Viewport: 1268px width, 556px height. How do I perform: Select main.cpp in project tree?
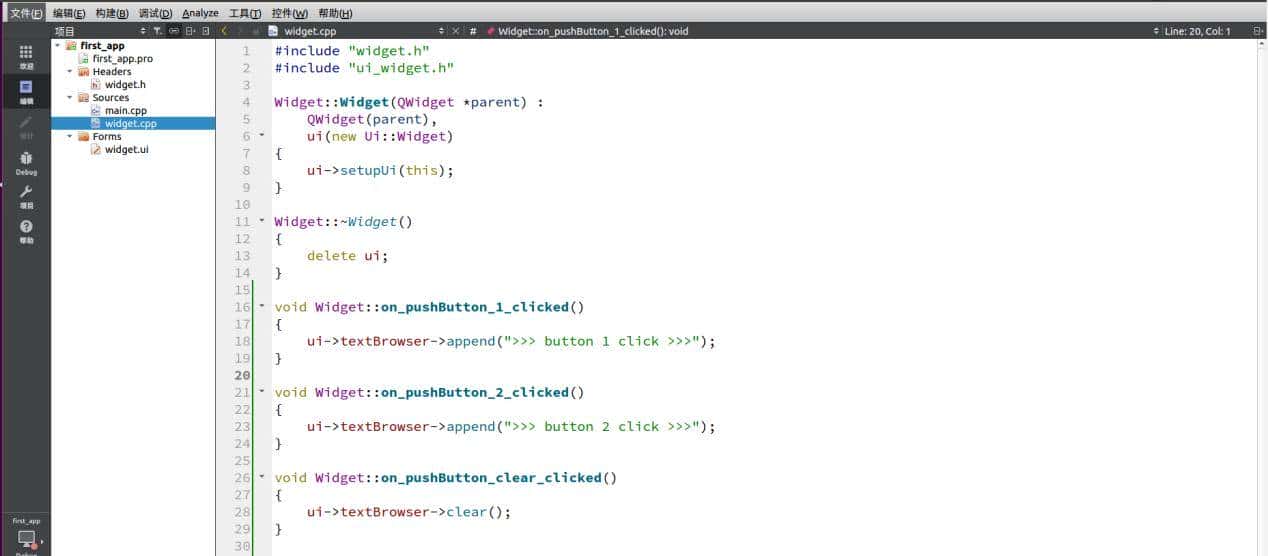coord(125,111)
